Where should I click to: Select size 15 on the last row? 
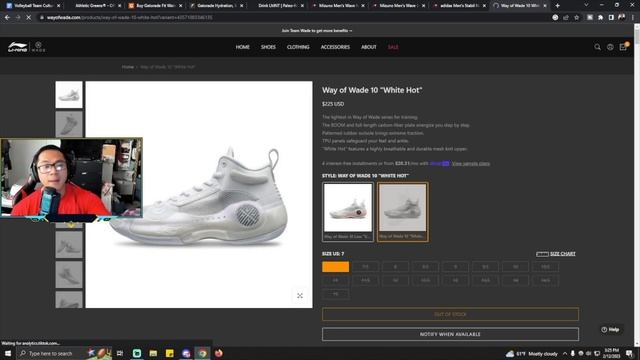click(x=336, y=294)
